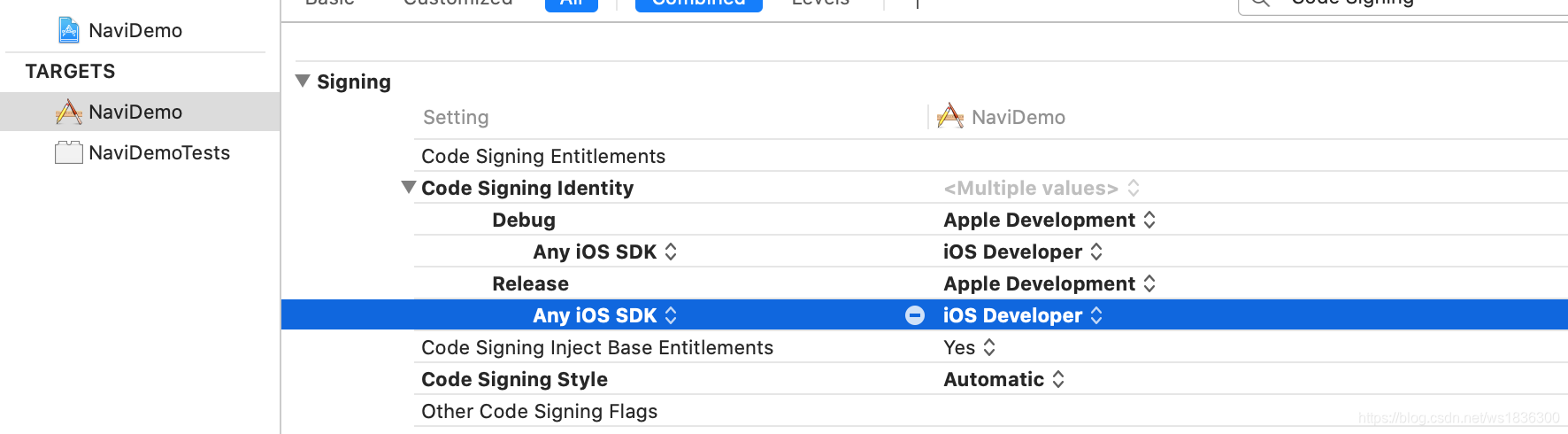1568x434 pixels.
Task: Open the selected Release row's iOS Developer popup
Action: [1023, 315]
